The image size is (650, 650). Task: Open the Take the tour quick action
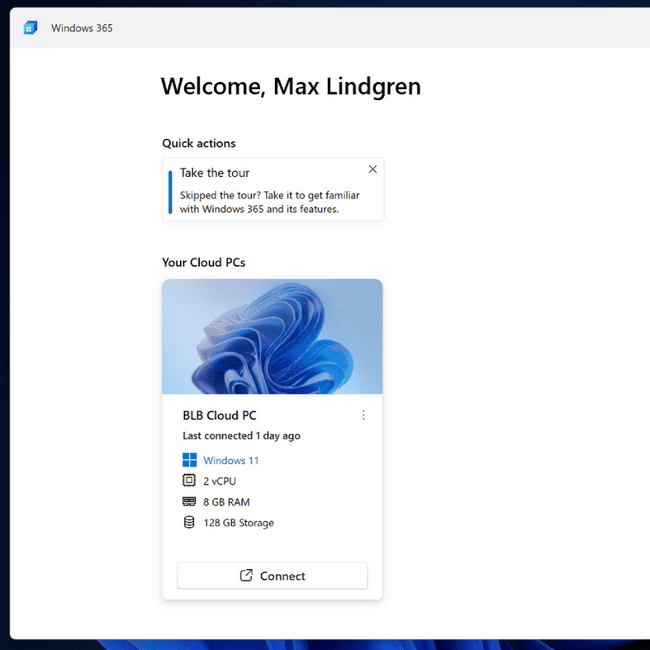coord(273,189)
